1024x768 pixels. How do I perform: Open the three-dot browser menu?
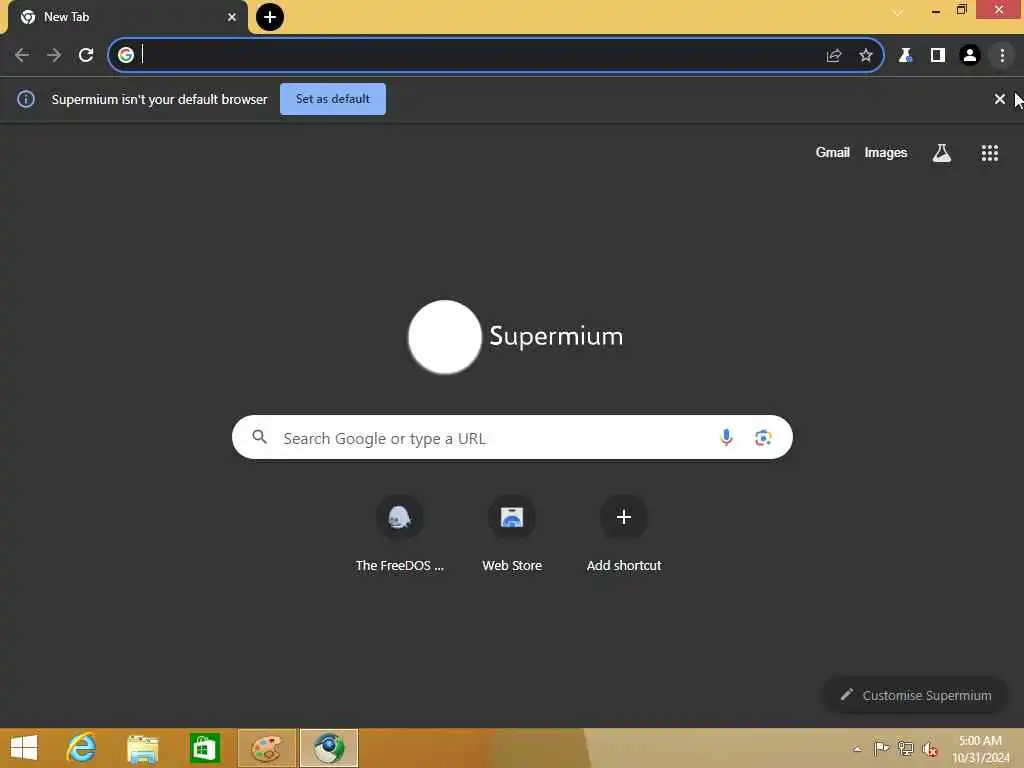click(x=1002, y=56)
